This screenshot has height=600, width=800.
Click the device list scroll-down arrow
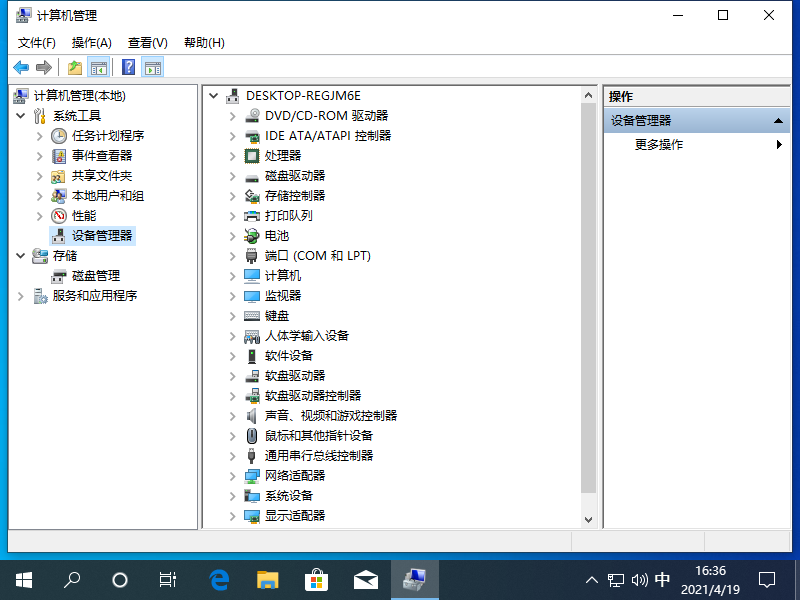(x=588, y=519)
